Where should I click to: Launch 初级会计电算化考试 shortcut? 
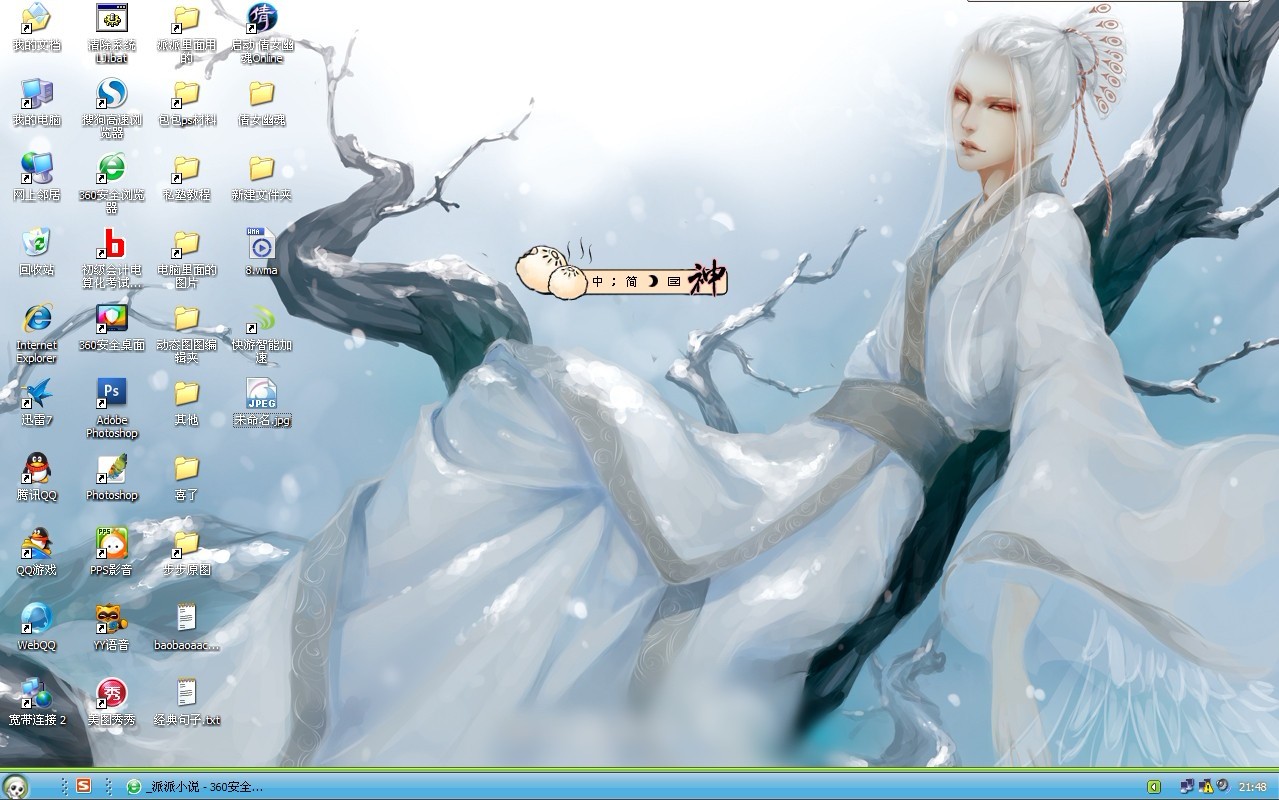[x=112, y=258]
